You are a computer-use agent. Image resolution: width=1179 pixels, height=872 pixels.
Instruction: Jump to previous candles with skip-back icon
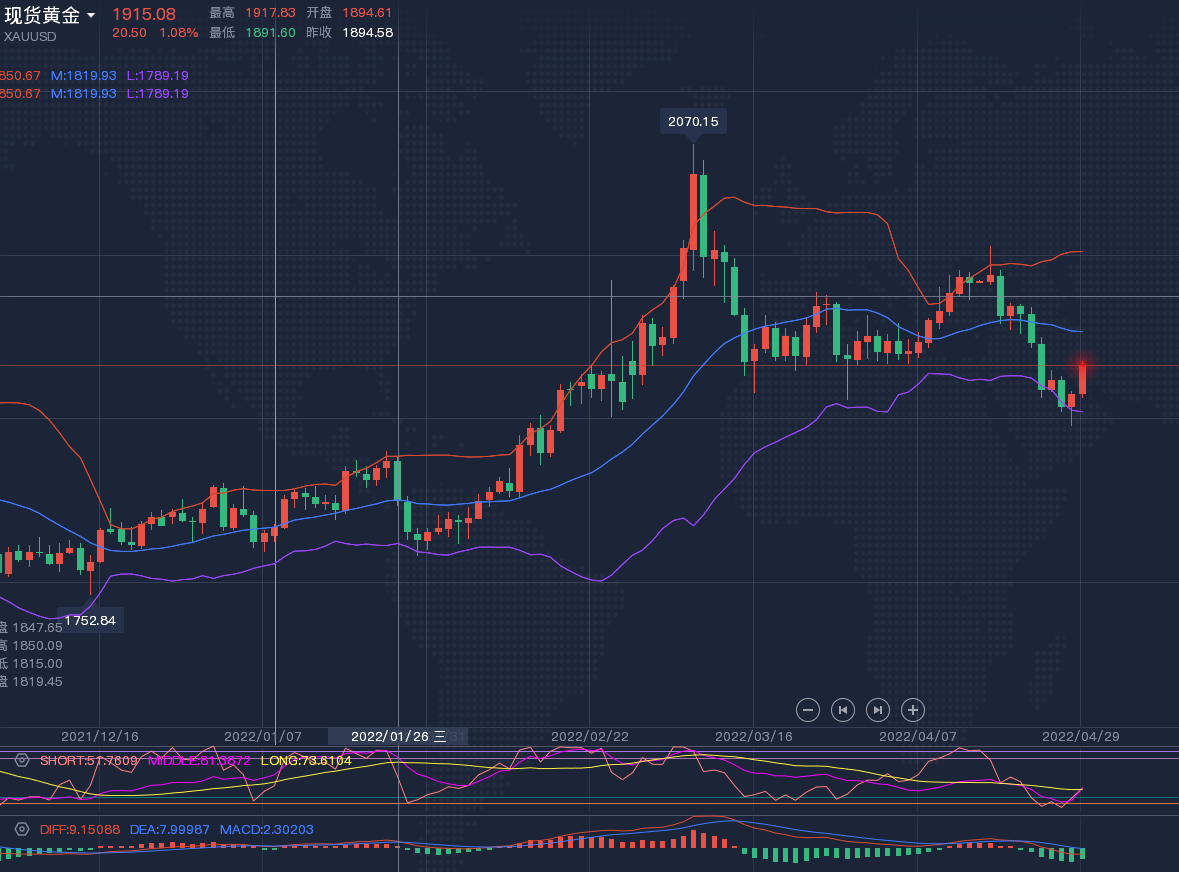click(843, 710)
